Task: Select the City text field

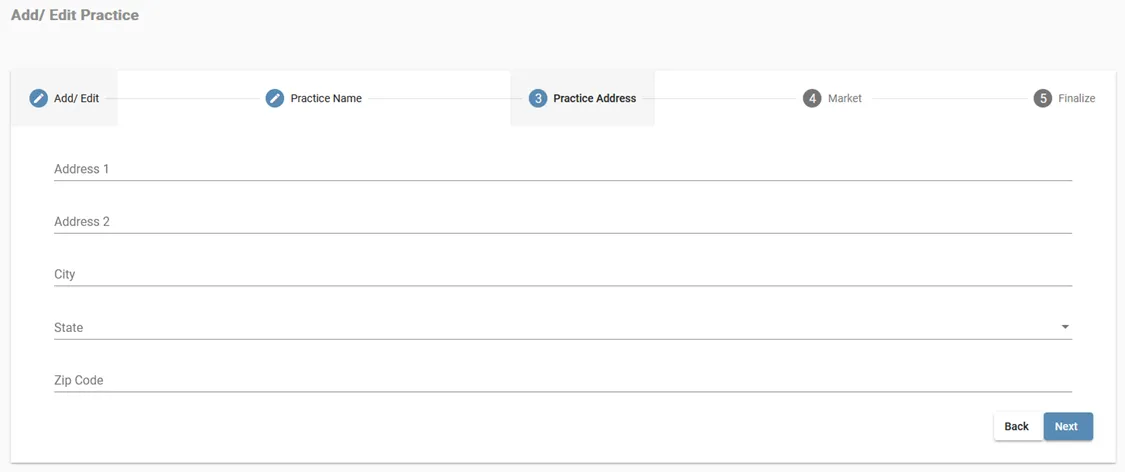Action: tap(562, 274)
